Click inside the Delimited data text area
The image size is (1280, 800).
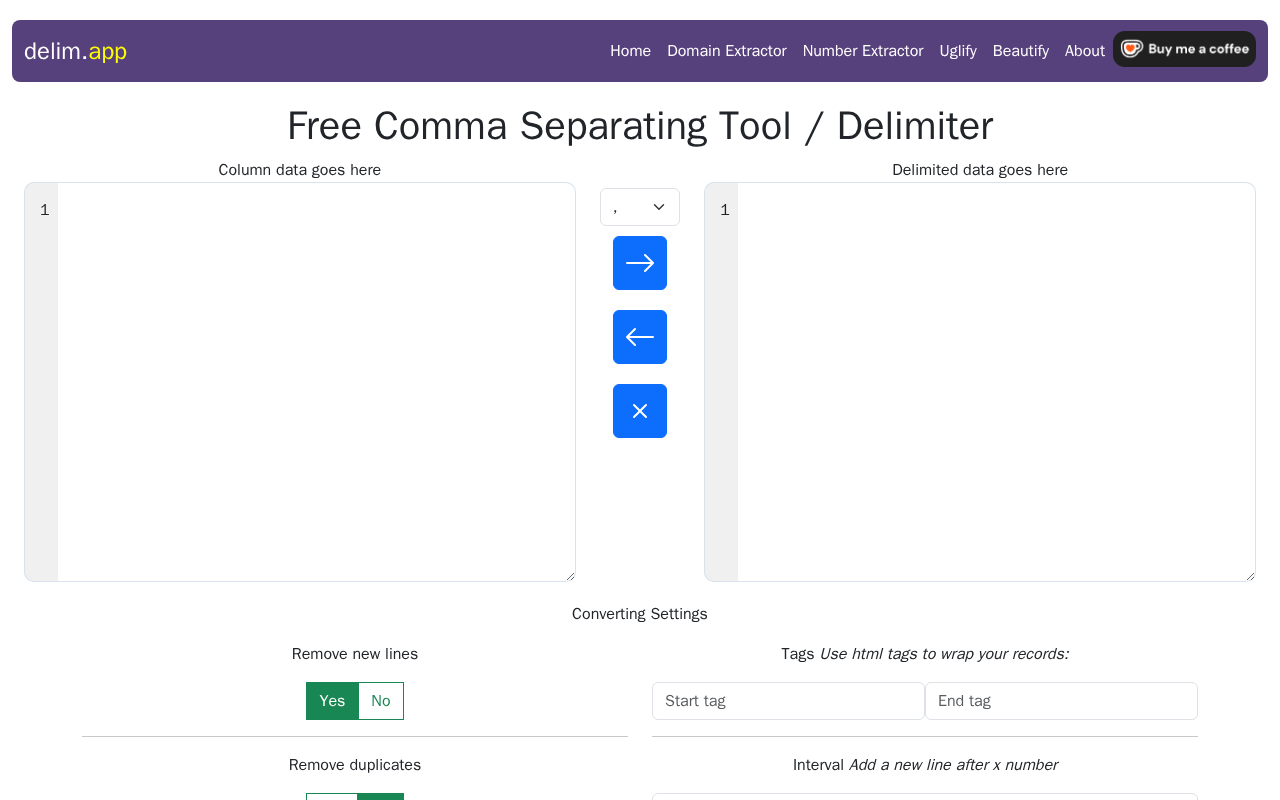[996, 381]
